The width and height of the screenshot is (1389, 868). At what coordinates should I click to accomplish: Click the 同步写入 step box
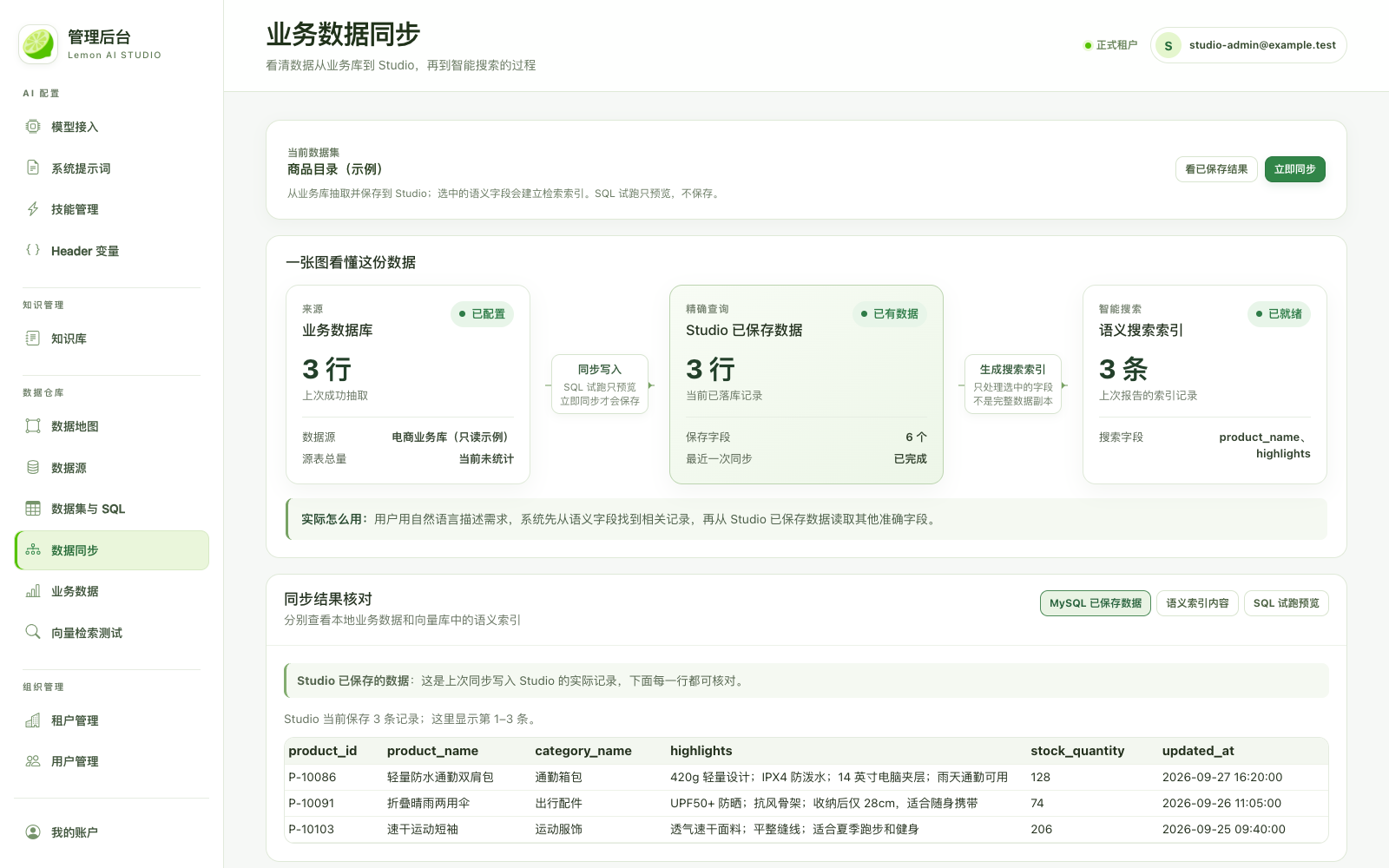click(x=600, y=384)
